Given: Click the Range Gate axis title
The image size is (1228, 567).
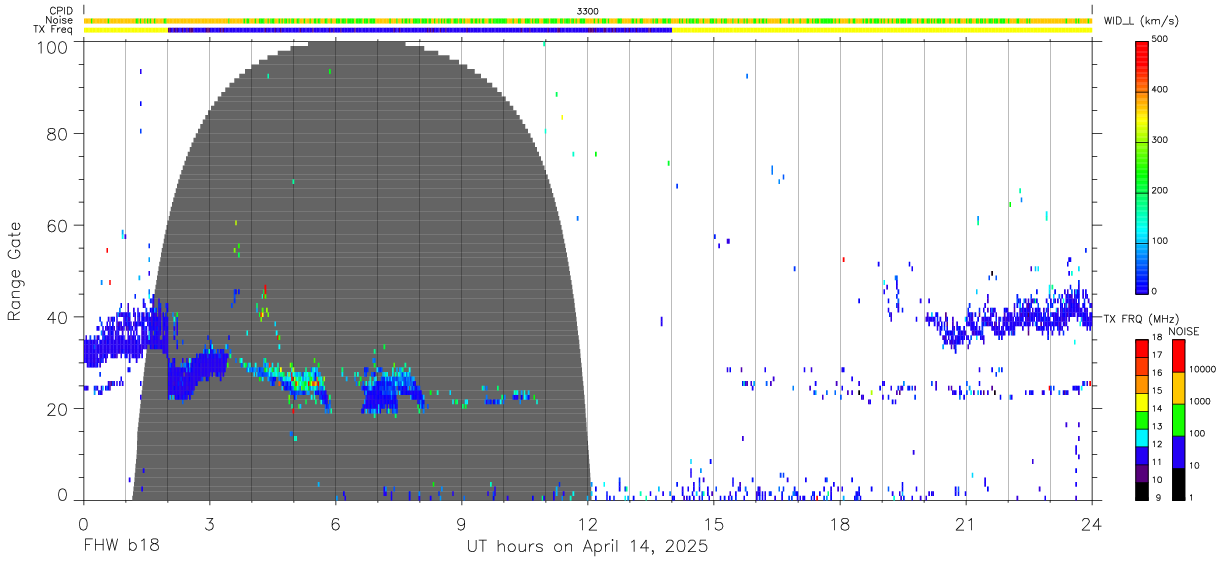Looking at the screenshot, I should click(x=15, y=271).
